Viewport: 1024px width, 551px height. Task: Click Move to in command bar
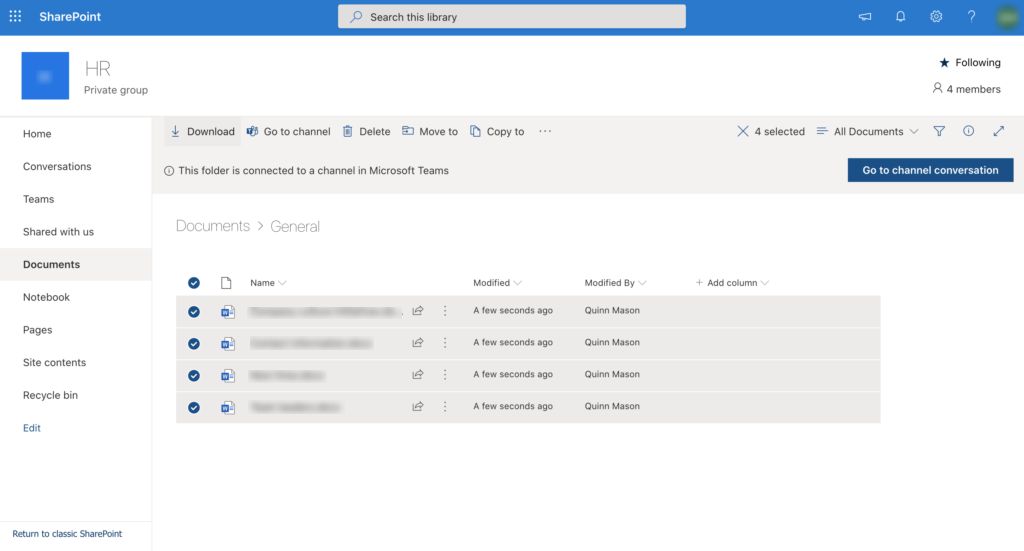[430, 131]
